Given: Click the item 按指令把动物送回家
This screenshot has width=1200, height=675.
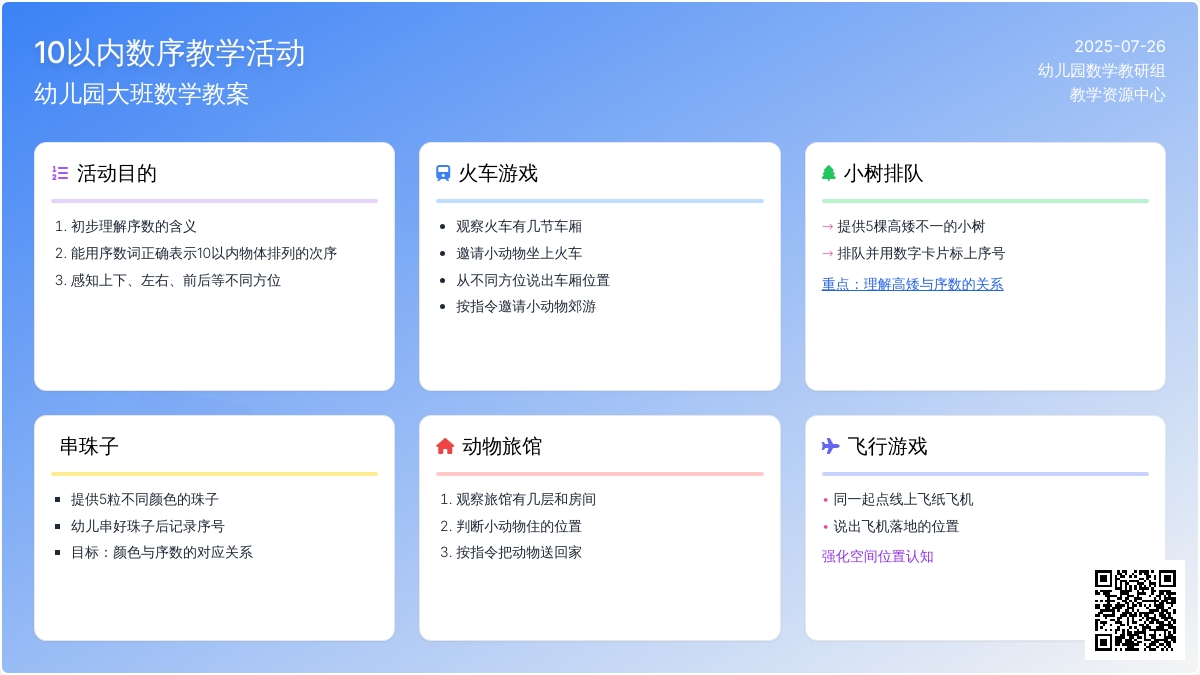Looking at the screenshot, I should tap(519, 552).
